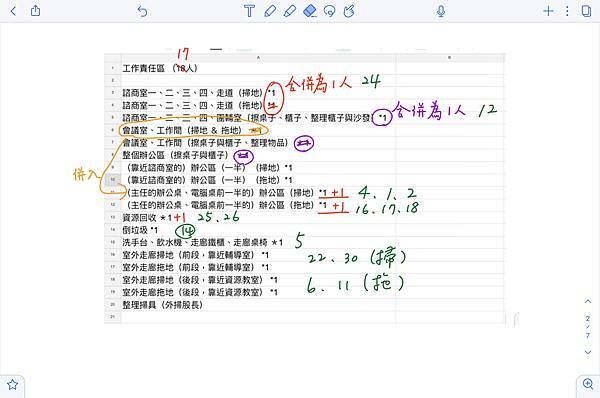Select the Highlighter tool
This screenshot has width=600, height=398.
[x=290, y=11]
